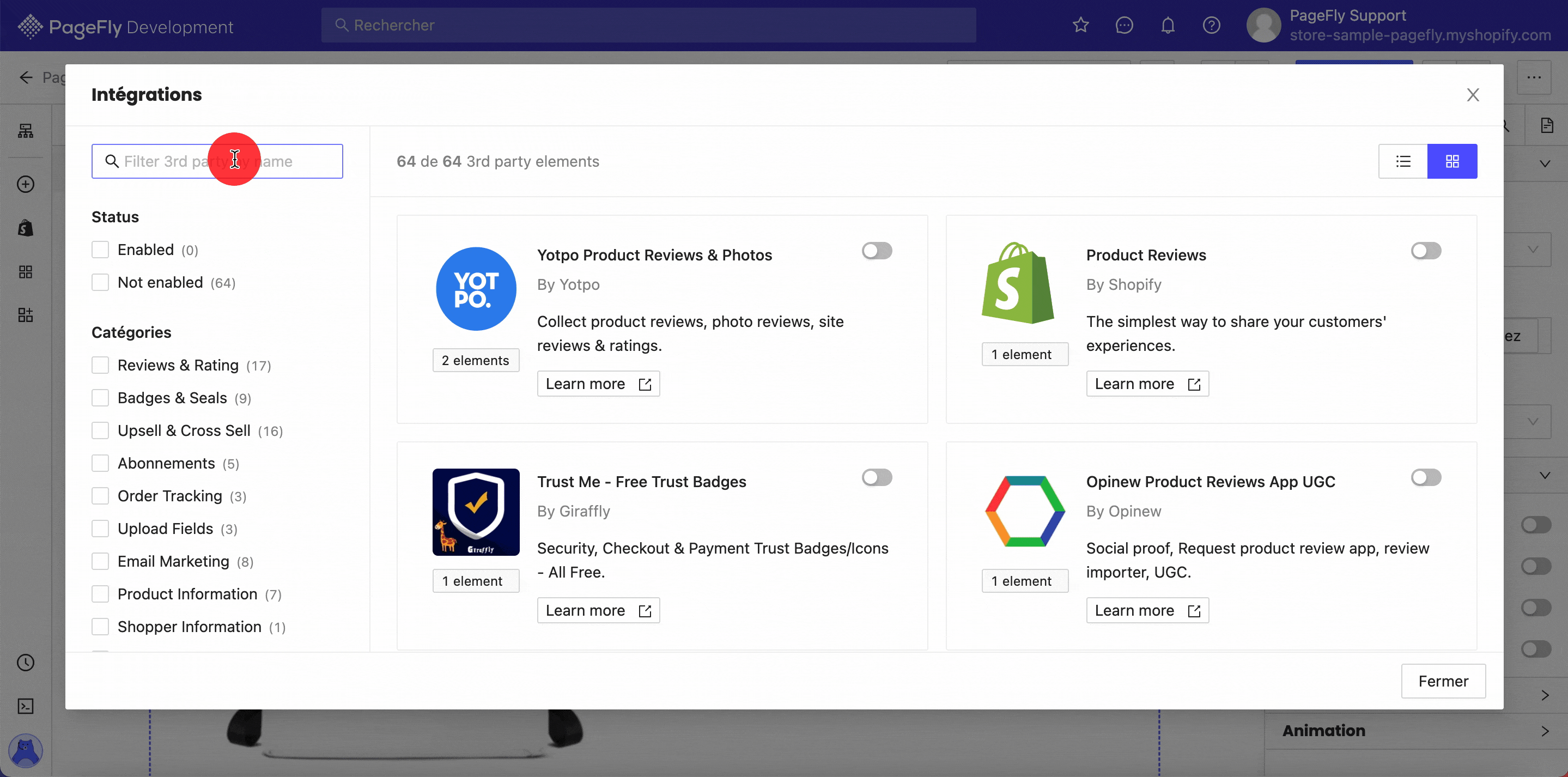The image size is (1568, 777).
Task: Open the three-dots more menu
Action: point(1534,77)
